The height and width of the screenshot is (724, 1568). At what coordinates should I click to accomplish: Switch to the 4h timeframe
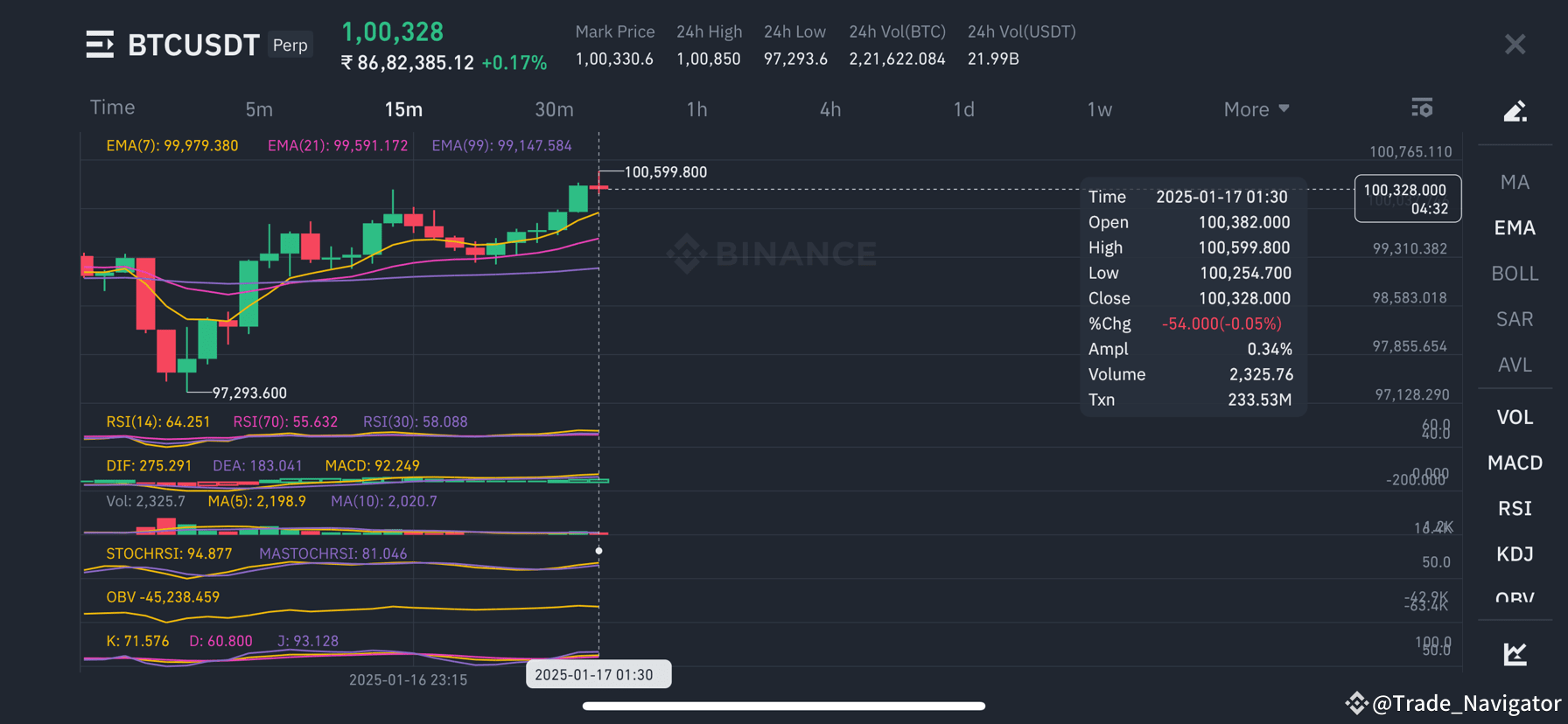[830, 109]
